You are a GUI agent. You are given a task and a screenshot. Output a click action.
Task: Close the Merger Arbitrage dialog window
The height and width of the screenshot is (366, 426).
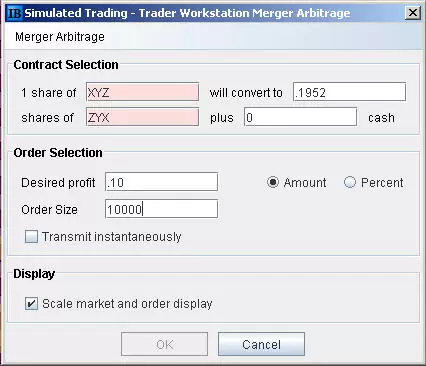pyautogui.click(x=413, y=13)
